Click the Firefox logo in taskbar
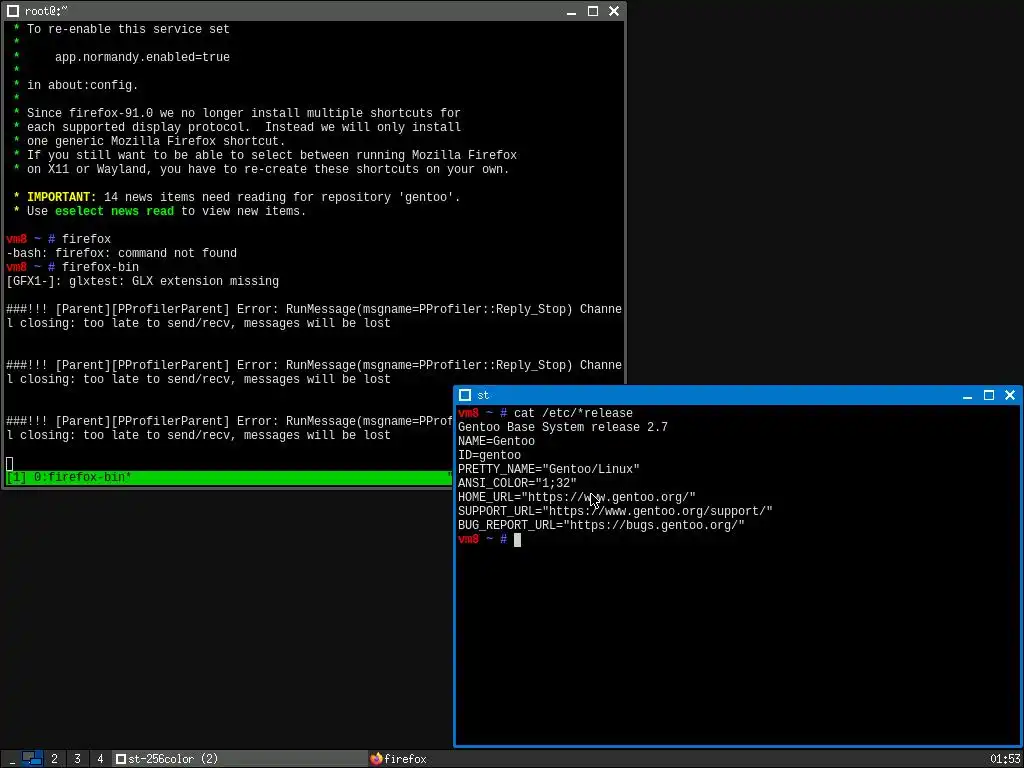 (x=376, y=759)
